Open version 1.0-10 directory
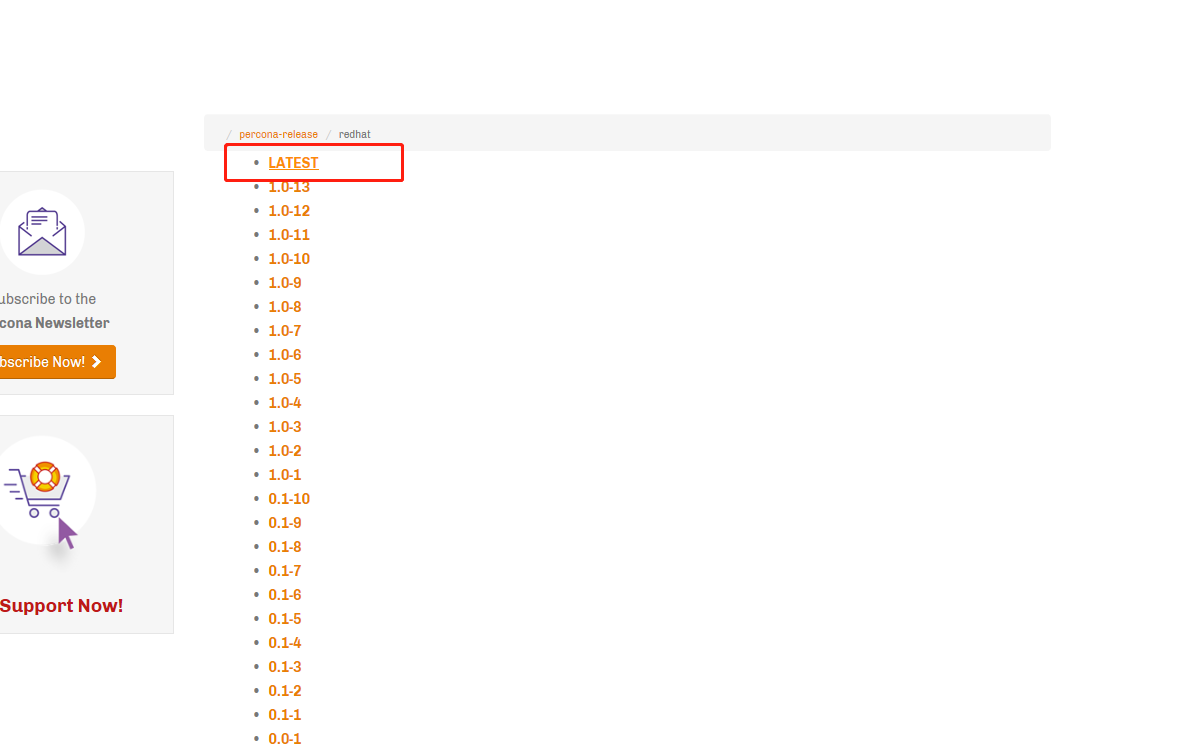The height and width of the screenshot is (747, 1203). 289,259
